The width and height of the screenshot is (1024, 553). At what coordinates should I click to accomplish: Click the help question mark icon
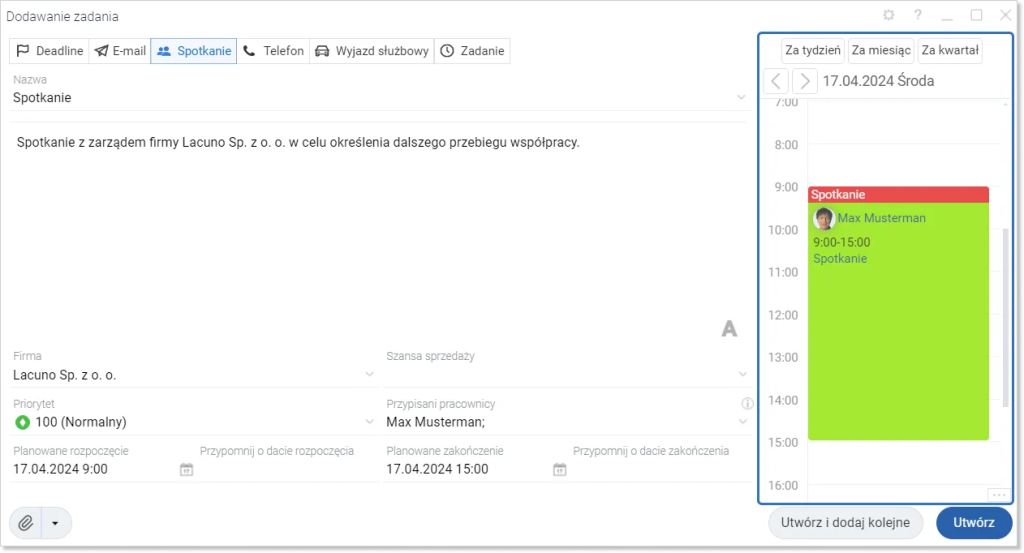pos(918,15)
